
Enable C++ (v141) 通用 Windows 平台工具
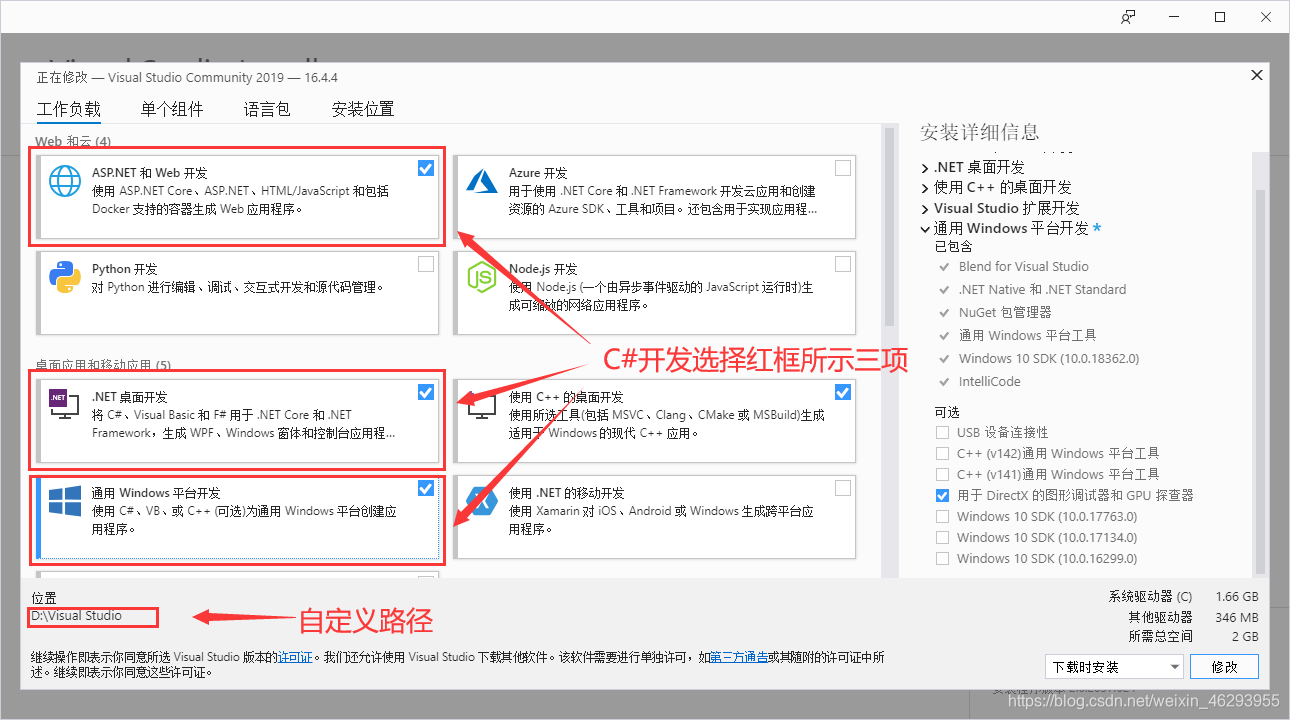click(x=942, y=474)
